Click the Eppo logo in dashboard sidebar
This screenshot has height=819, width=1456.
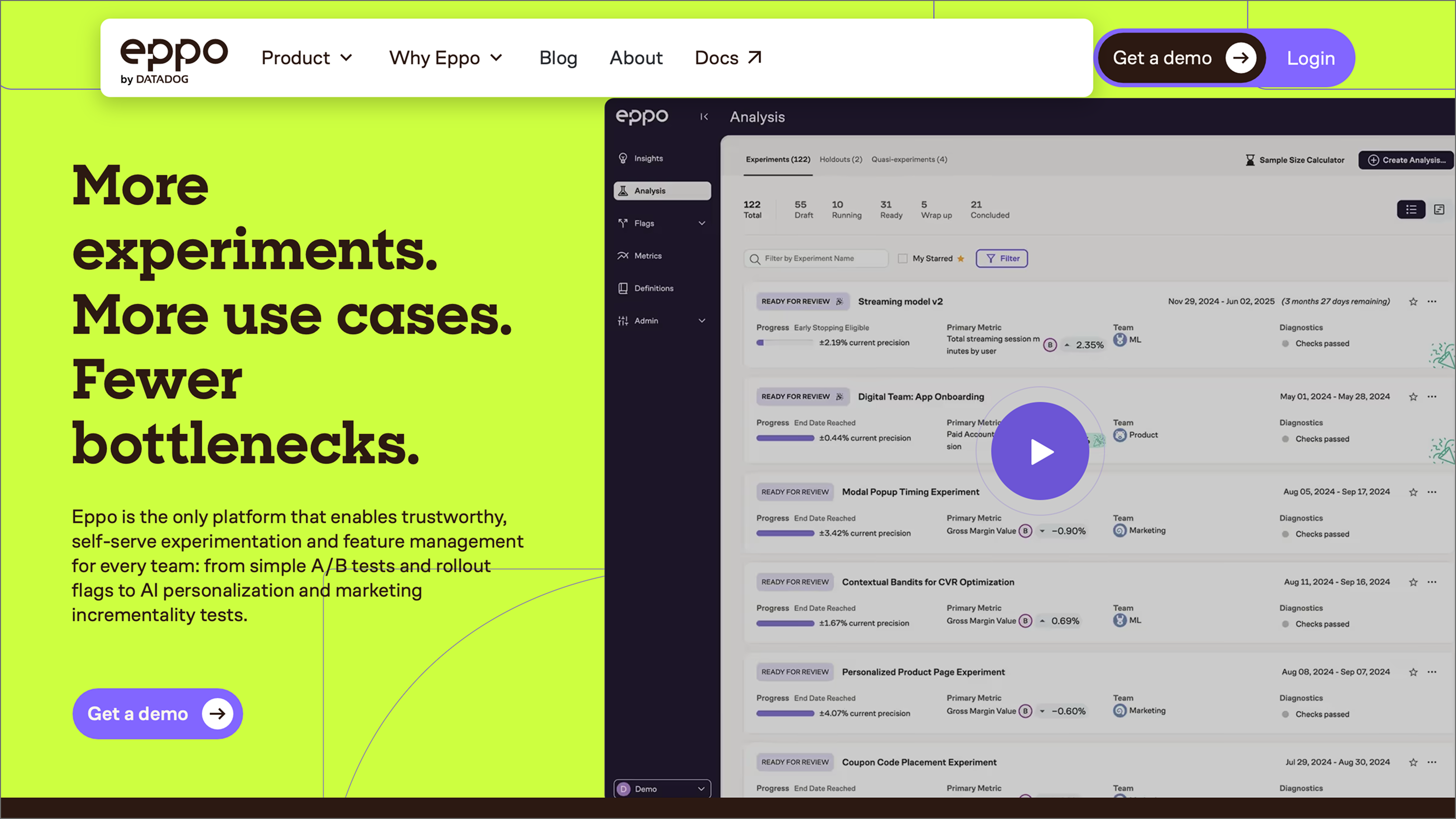coord(642,116)
